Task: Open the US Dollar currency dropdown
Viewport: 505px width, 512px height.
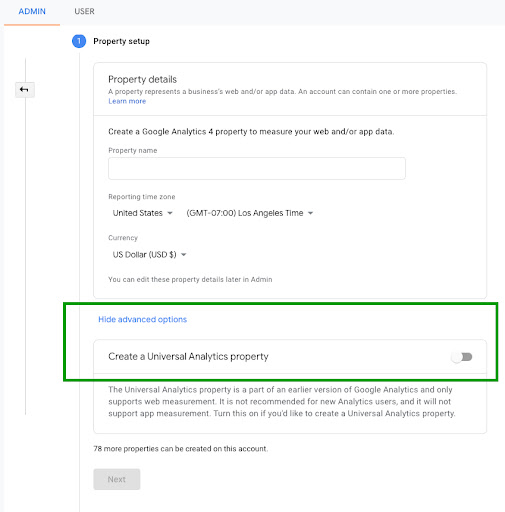Action: [149, 255]
